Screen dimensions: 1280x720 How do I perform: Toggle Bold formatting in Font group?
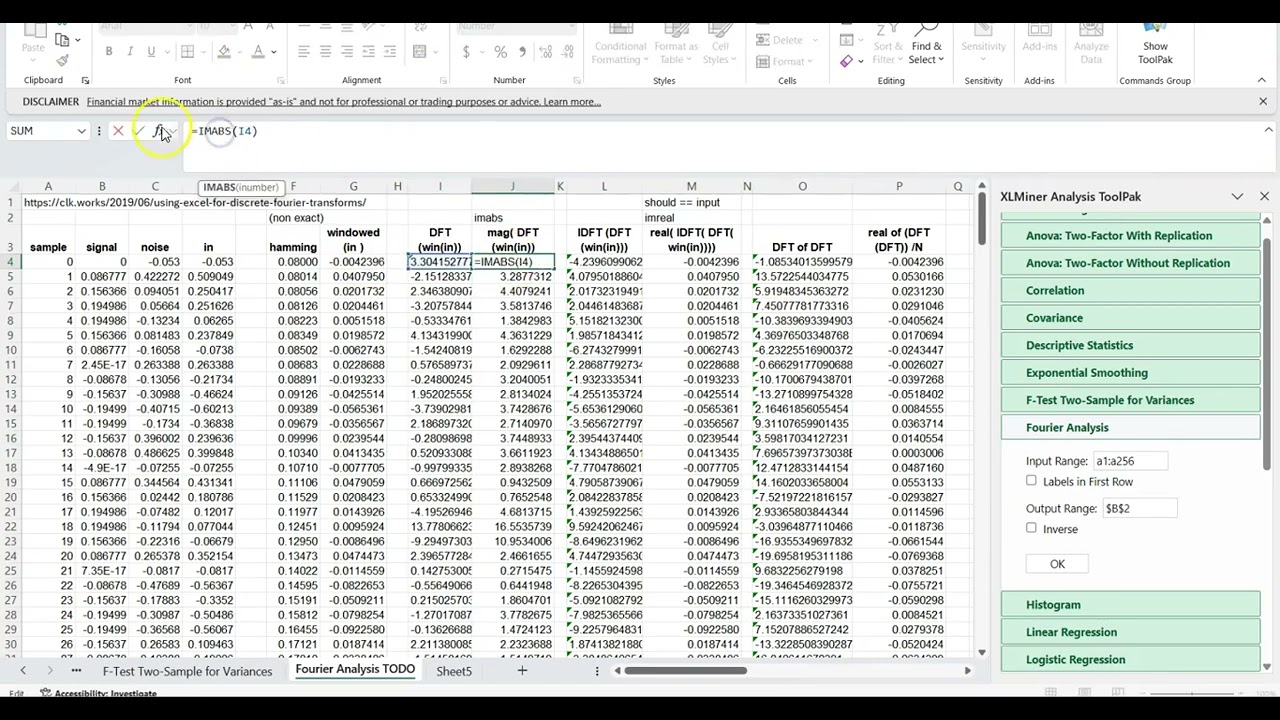click(108, 52)
